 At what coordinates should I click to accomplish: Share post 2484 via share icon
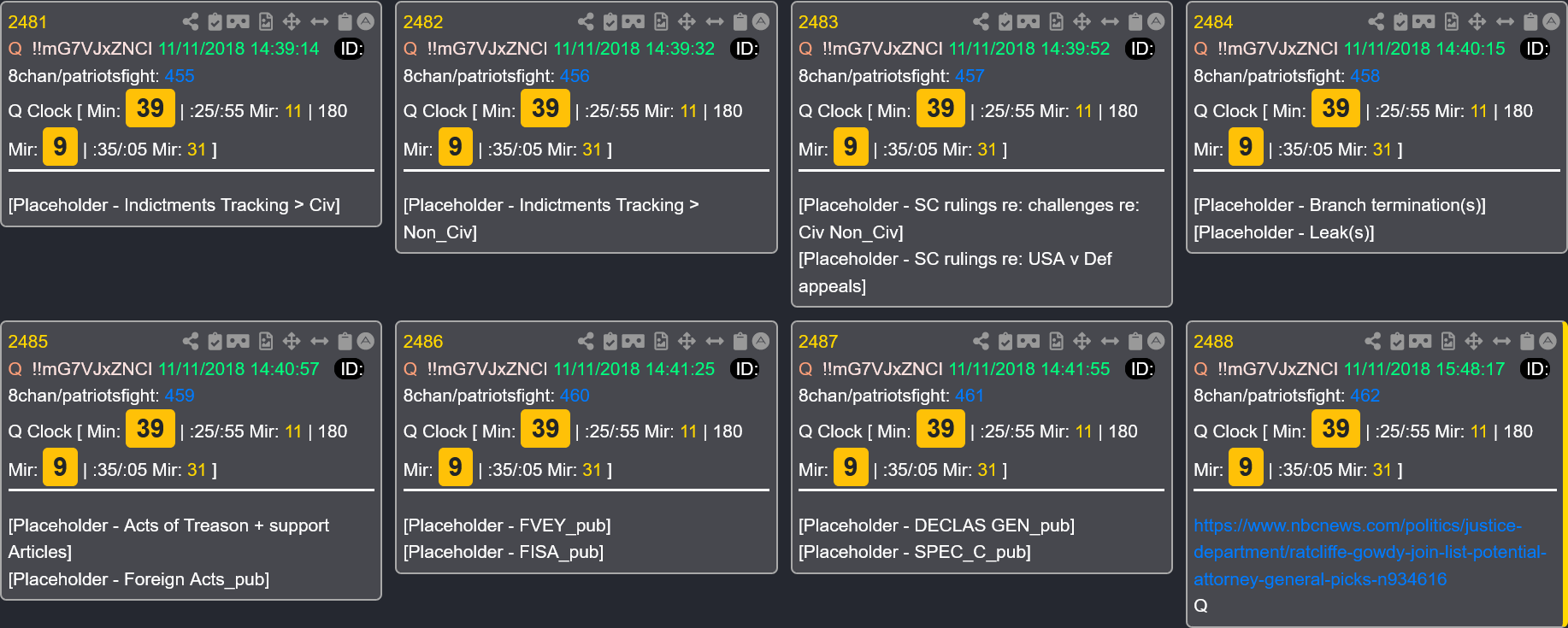(1376, 21)
